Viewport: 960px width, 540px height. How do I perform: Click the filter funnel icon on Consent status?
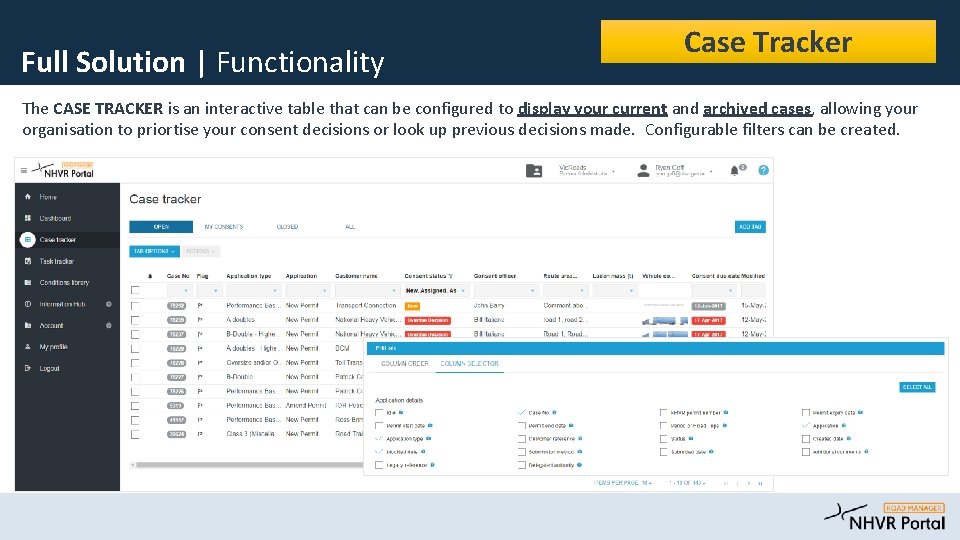pyautogui.click(x=451, y=276)
